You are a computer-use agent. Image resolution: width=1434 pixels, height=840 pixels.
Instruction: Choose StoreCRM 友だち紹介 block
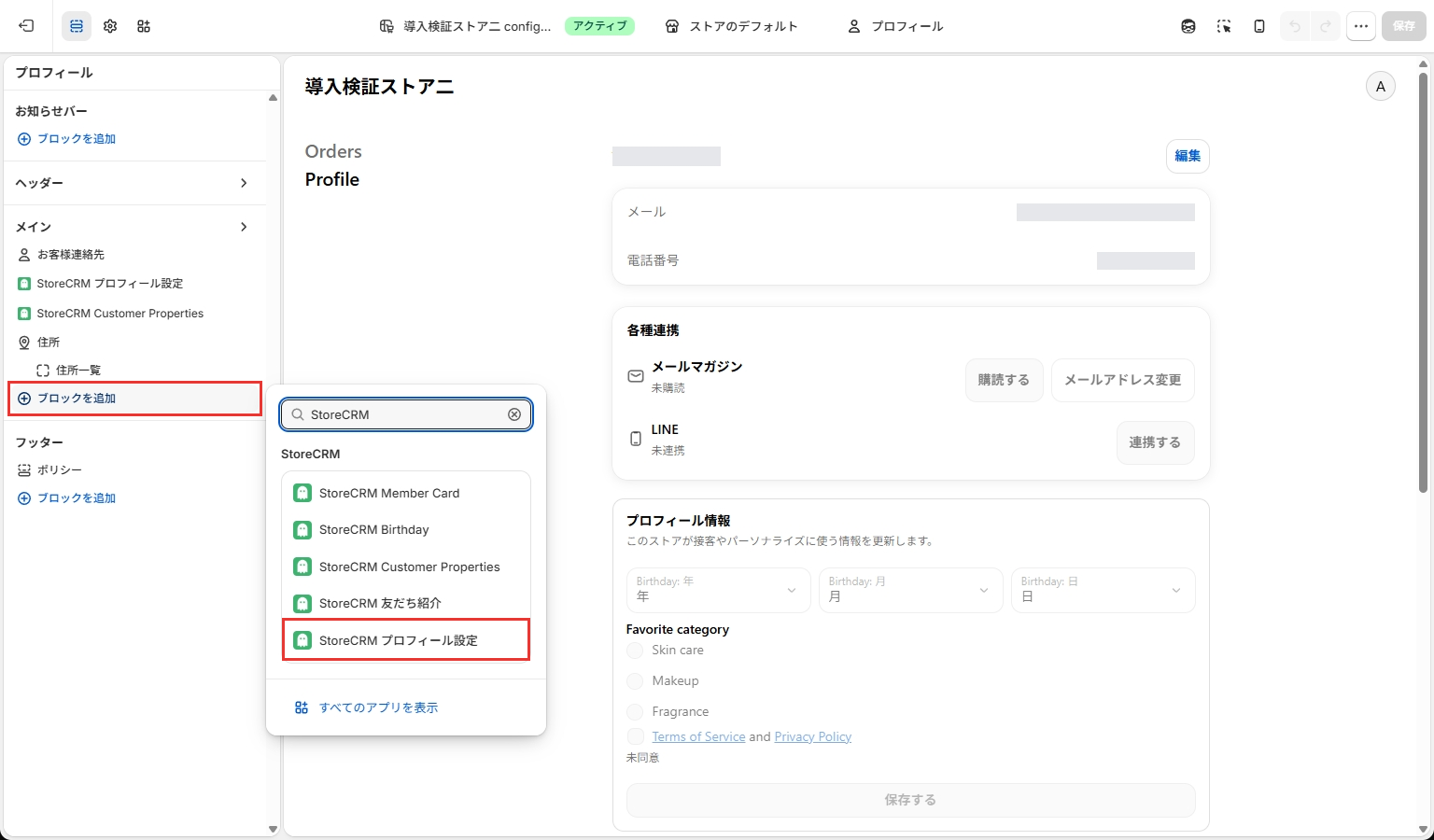click(406, 603)
